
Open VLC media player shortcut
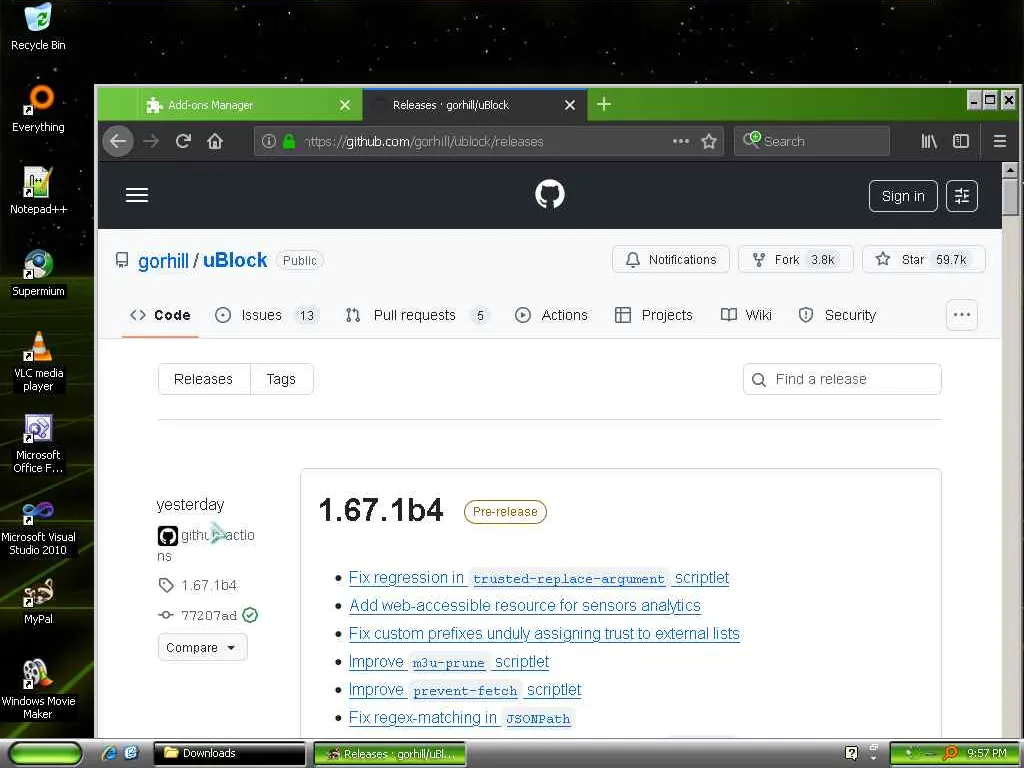[38, 361]
